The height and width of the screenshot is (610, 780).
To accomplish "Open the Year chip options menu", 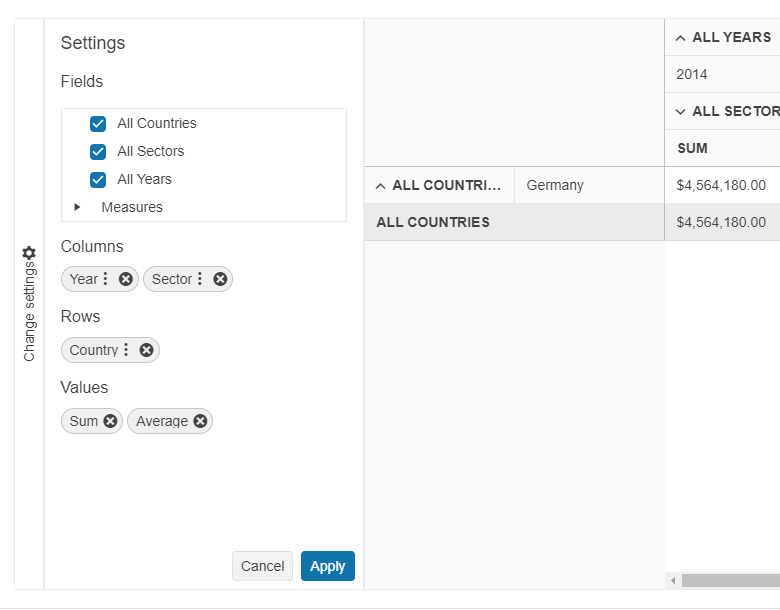I will coord(106,279).
